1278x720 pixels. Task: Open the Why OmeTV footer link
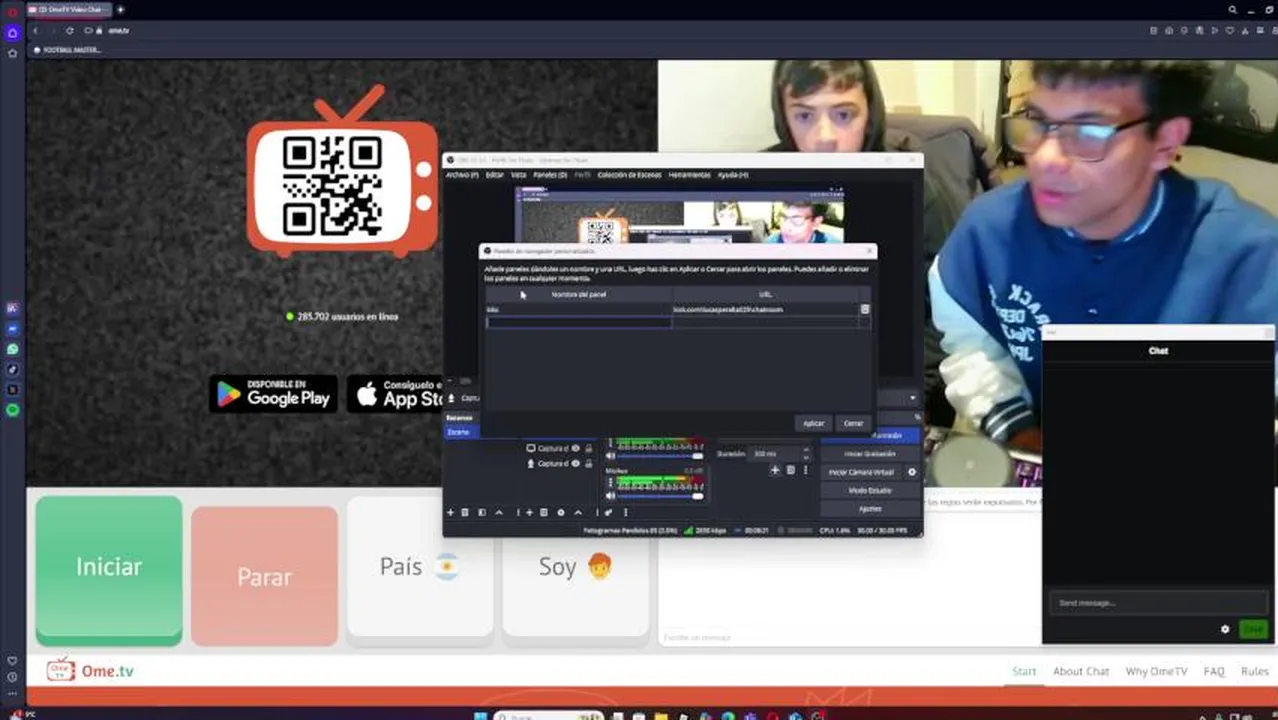pos(1156,671)
